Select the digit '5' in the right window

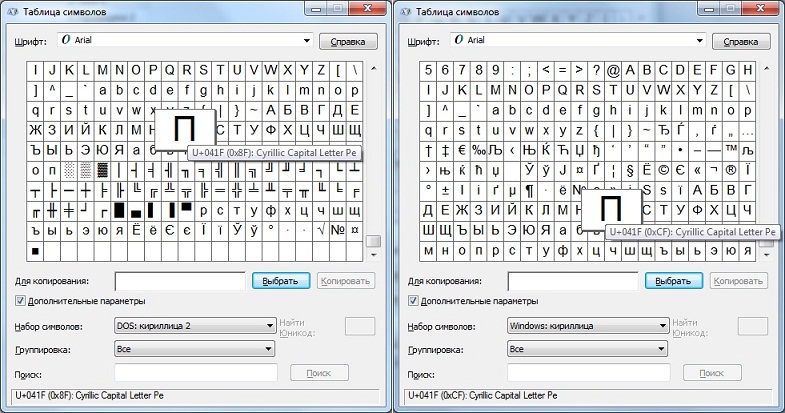[428, 71]
